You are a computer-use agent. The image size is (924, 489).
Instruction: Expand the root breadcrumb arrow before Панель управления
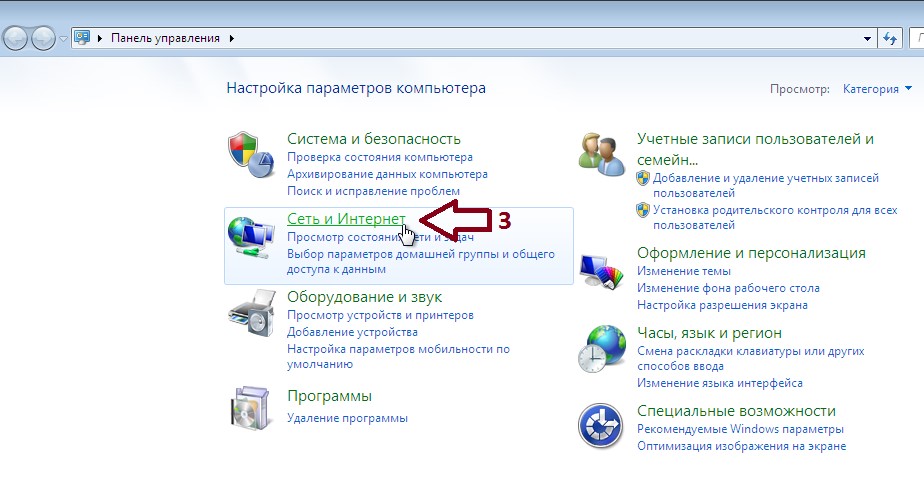100,38
